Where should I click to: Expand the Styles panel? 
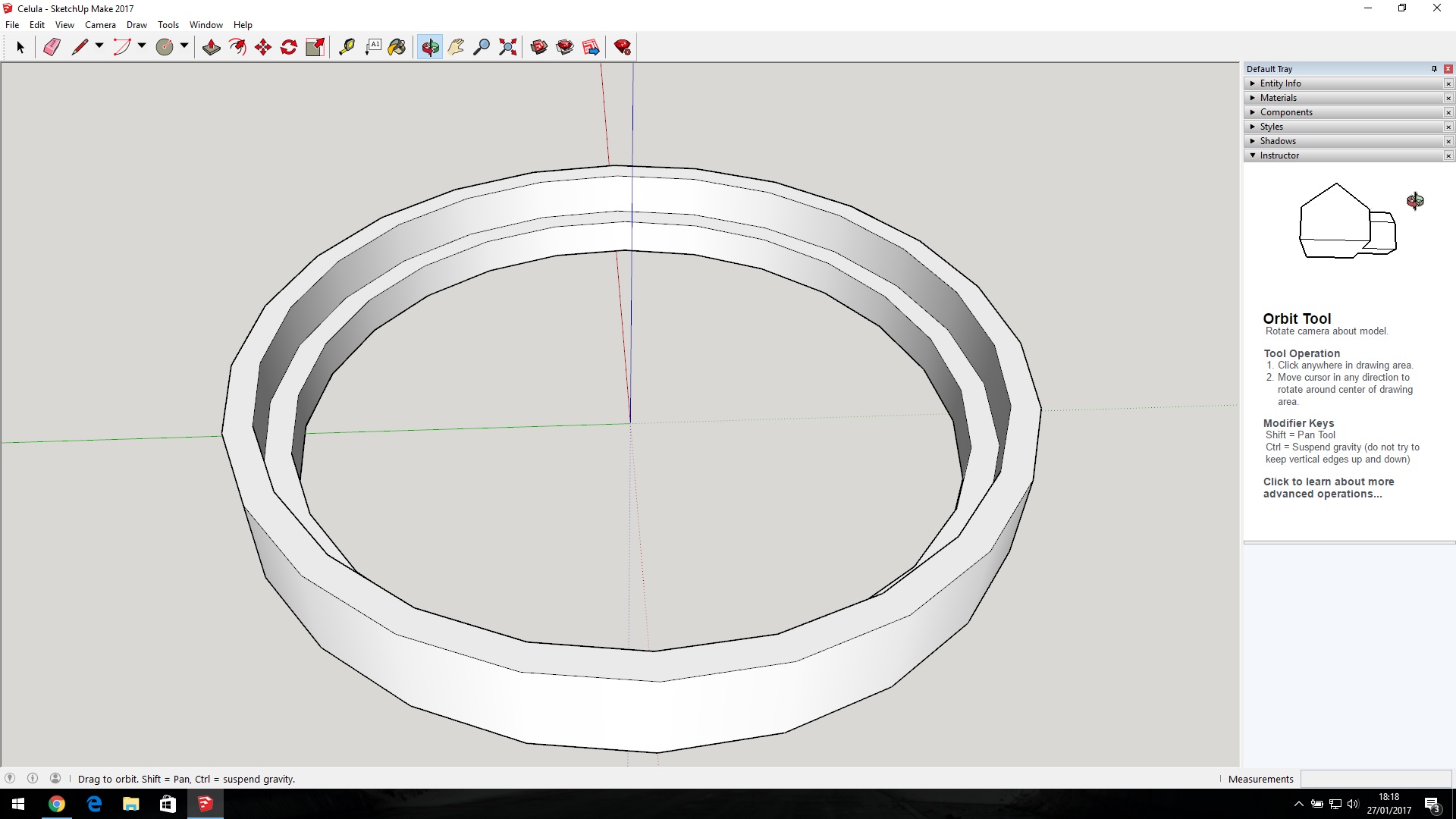pyautogui.click(x=1343, y=127)
